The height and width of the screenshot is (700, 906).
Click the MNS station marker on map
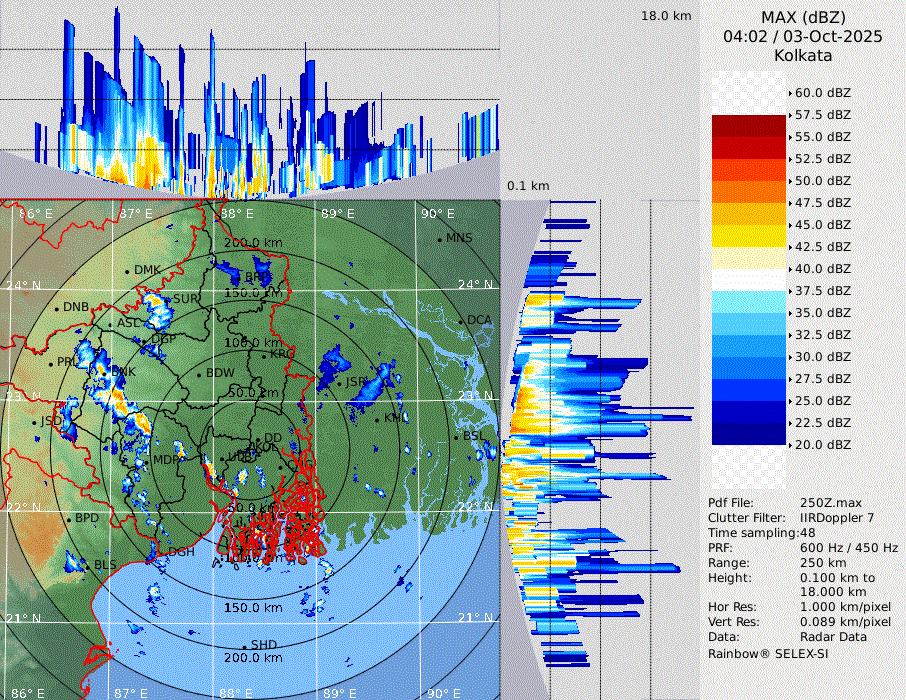coord(439,239)
